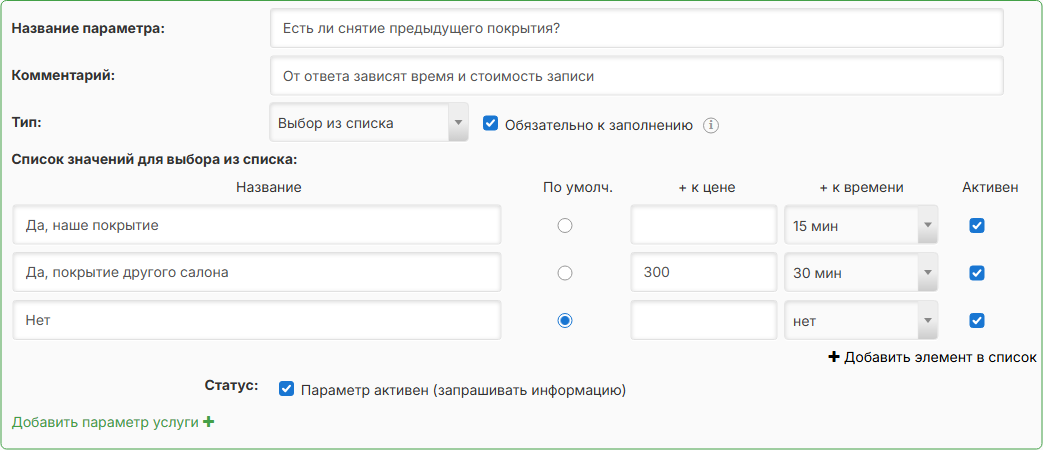Click the 'Статус:' label
The image size is (1043, 450).
[231, 386]
